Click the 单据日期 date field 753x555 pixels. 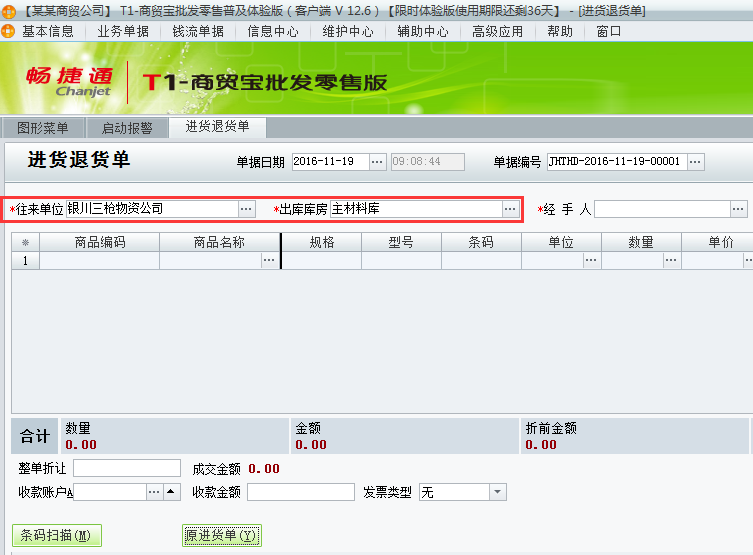click(x=330, y=162)
